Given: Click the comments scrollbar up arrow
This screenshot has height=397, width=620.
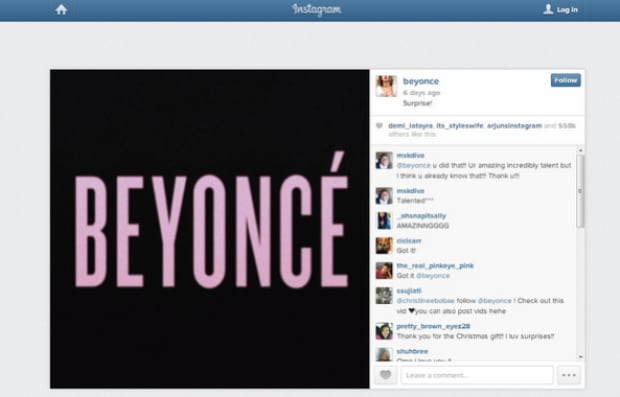Looking at the screenshot, I should pos(580,151).
